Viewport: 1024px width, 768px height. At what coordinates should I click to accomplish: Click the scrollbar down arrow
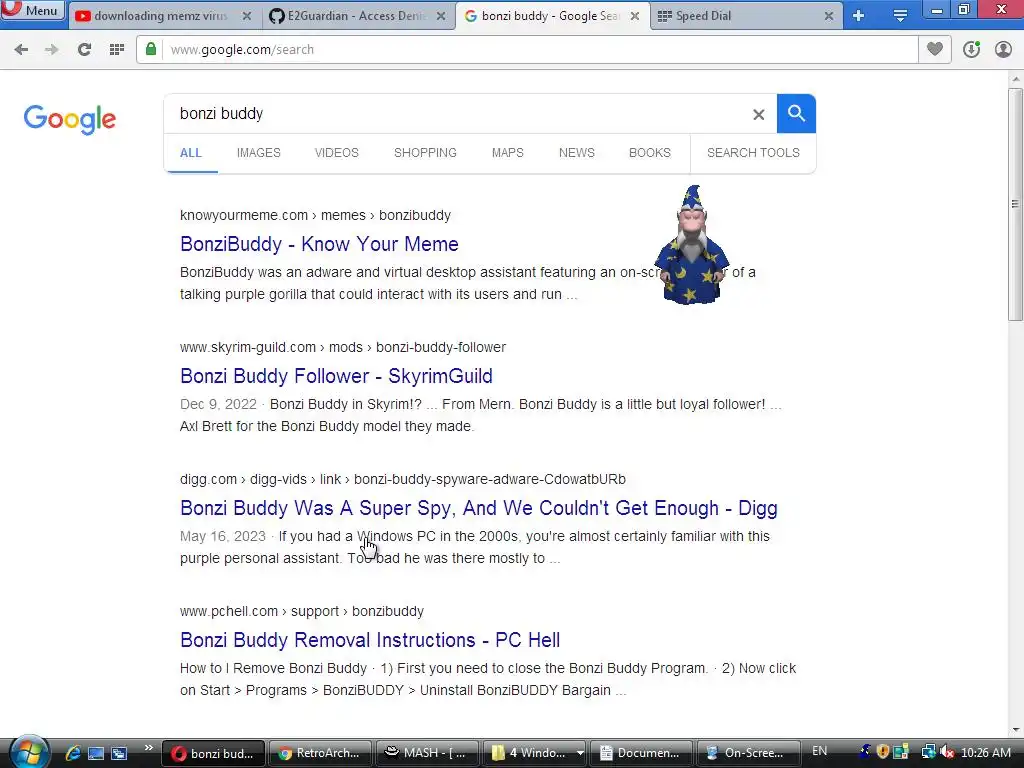coord(1015,729)
